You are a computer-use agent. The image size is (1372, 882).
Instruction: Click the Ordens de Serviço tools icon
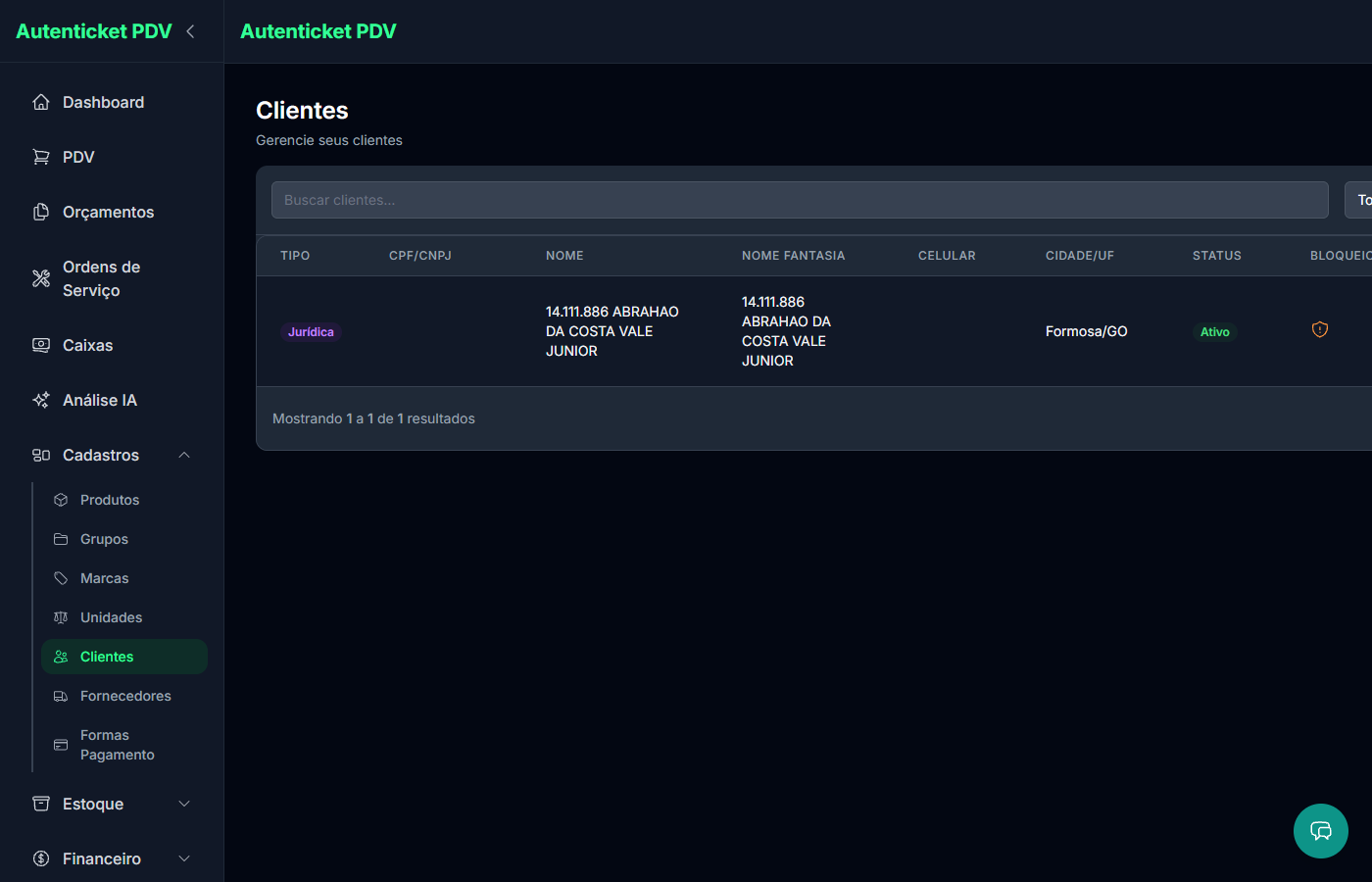pos(41,278)
